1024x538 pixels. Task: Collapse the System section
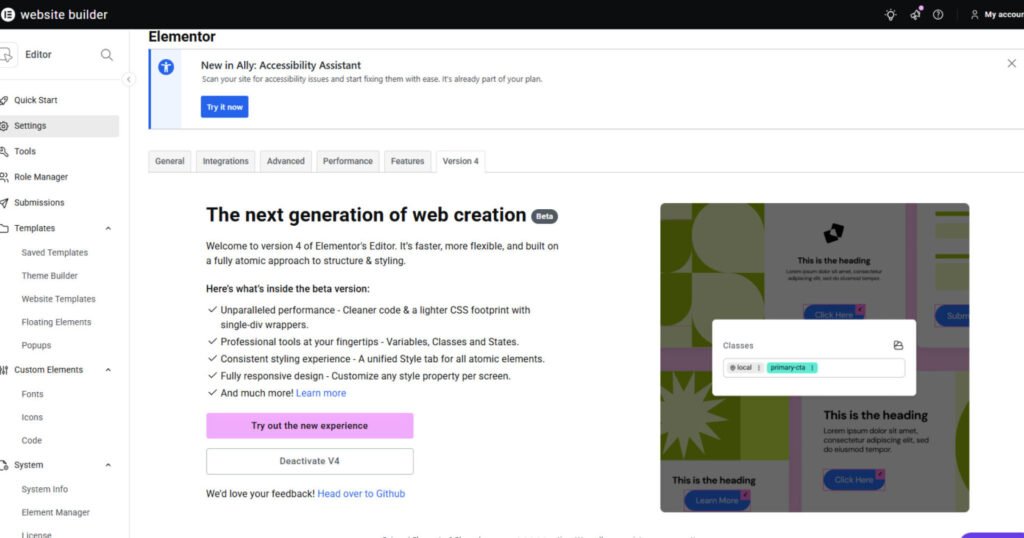[x=108, y=465]
